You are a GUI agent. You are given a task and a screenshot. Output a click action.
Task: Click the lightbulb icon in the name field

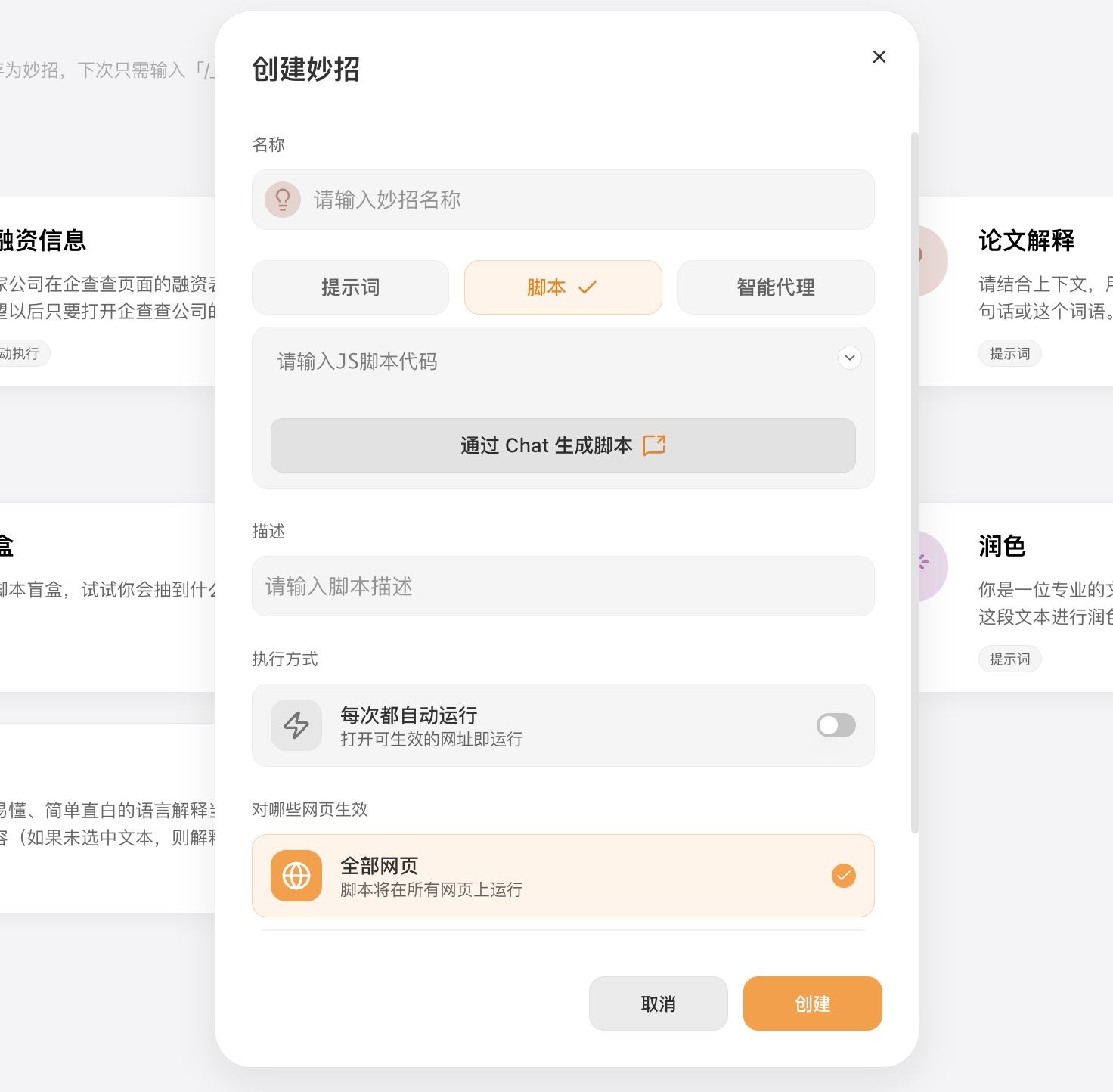tap(283, 200)
